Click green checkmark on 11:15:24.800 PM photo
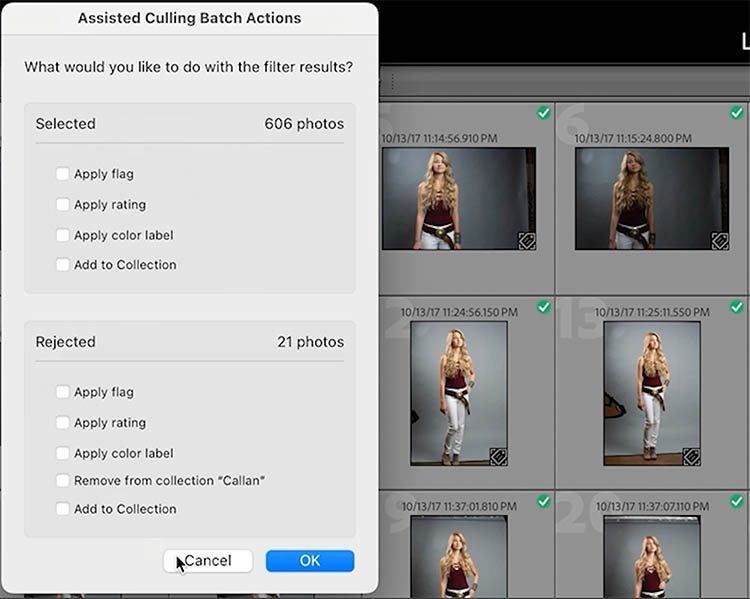Screen dimensions: 750x599 pyautogui.click(x=737, y=113)
